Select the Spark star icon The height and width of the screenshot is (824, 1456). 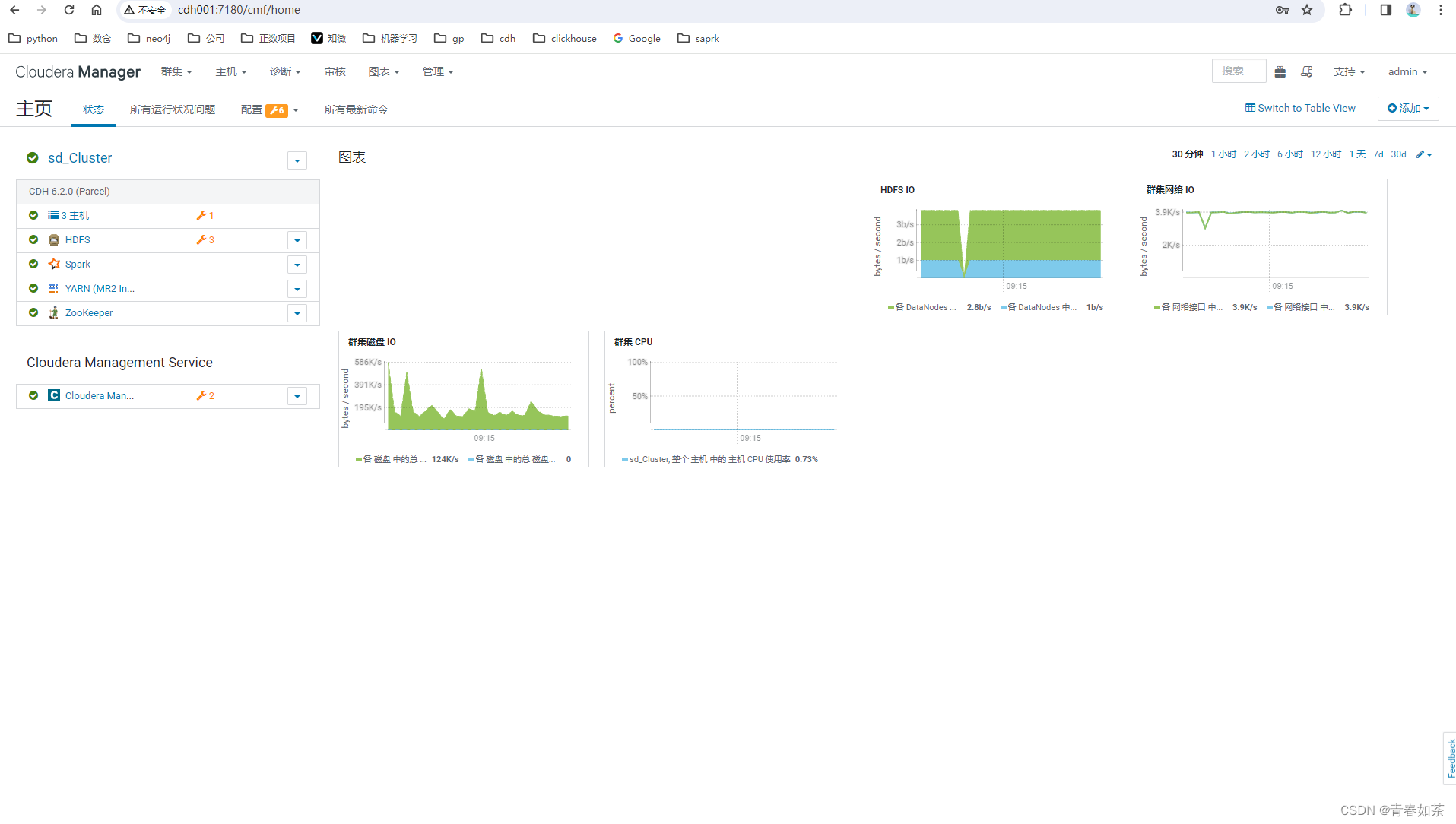click(x=54, y=264)
